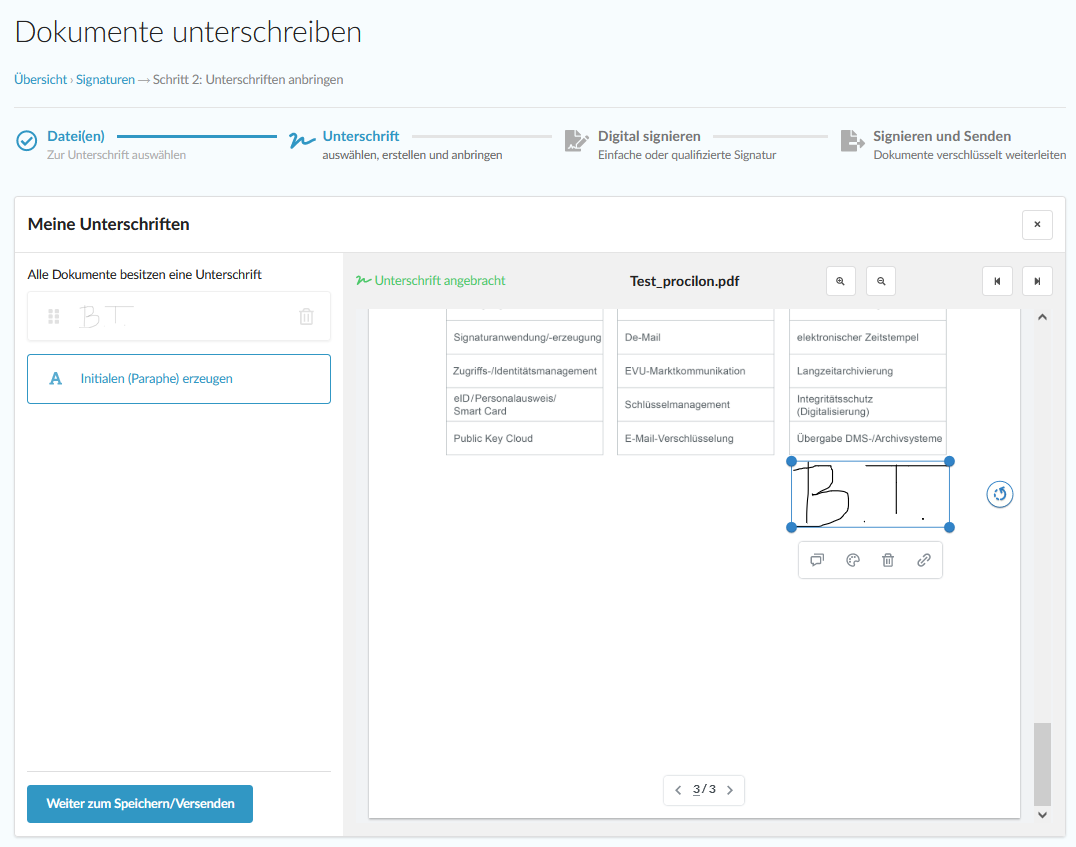Zoom in on the PDF document
The width and height of the screenshot is (1076, 847).
[840, 281]
